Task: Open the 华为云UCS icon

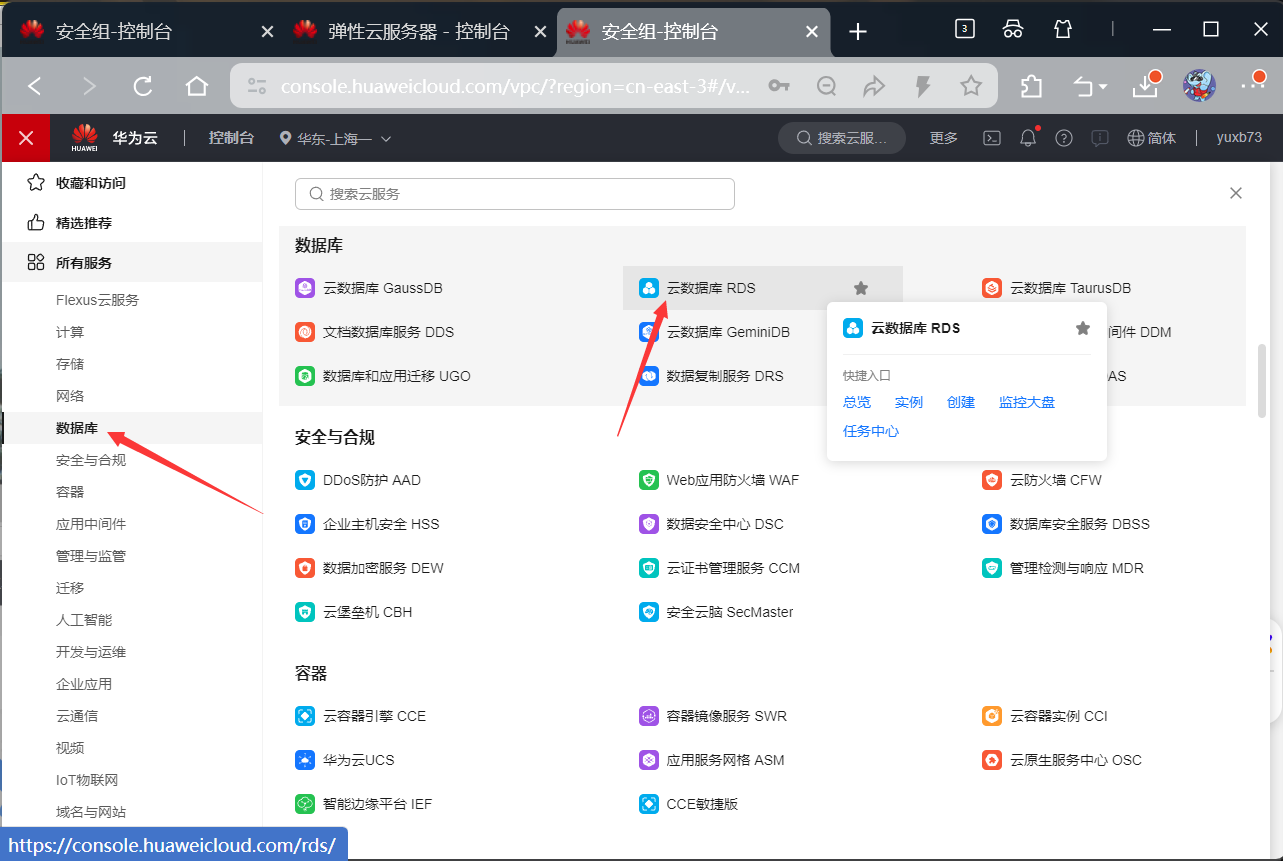Action: point(305,760)
